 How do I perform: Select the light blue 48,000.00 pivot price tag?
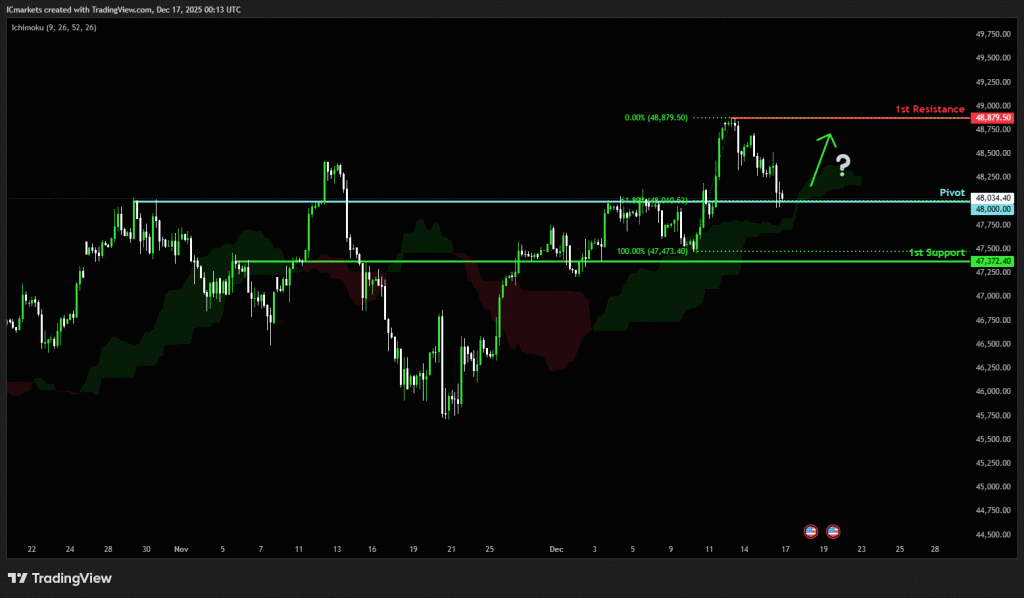coord(993,209)
